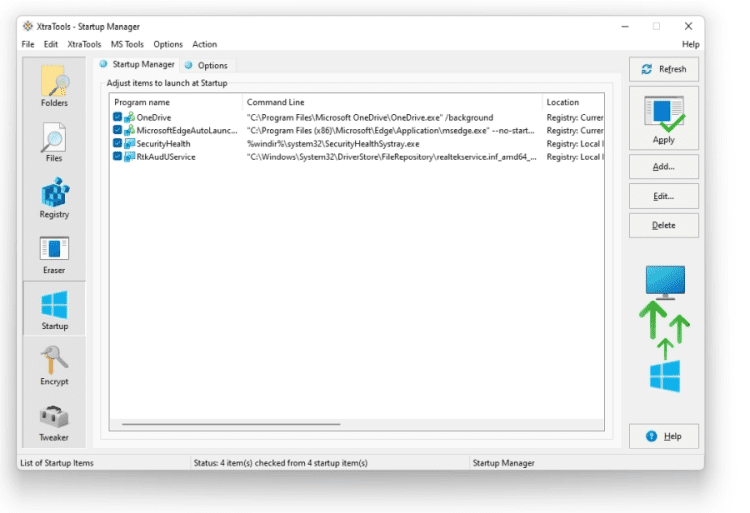
Task: Click the SecurityHealthSystray.exe command line
Action: [333, 143]
